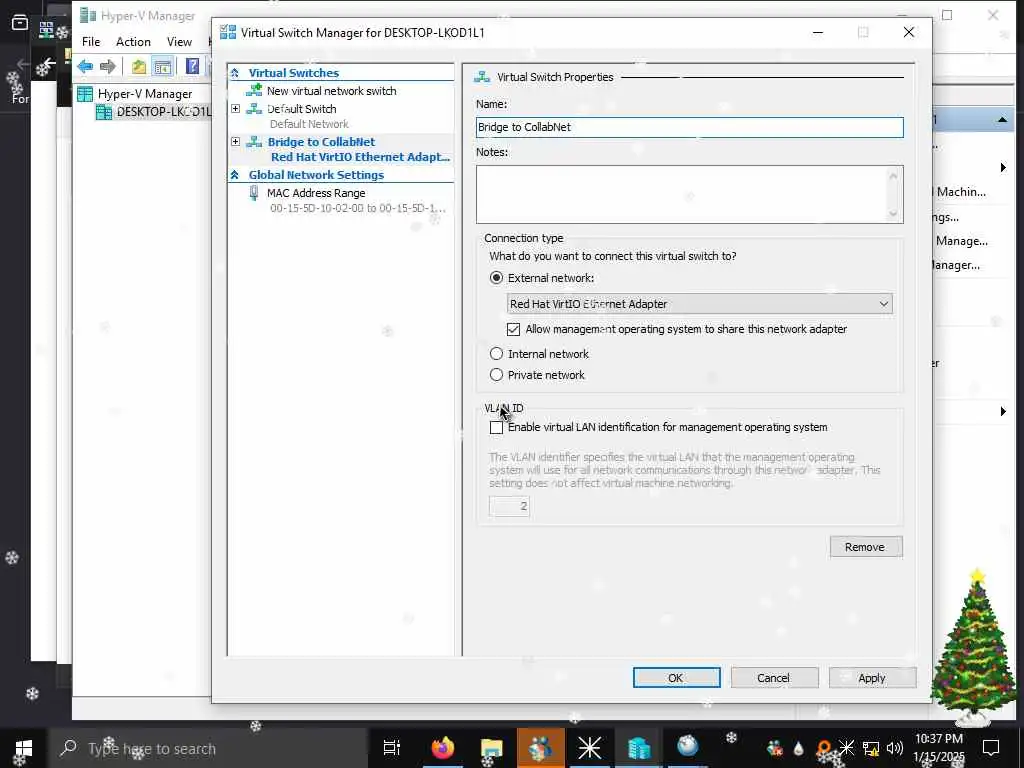Click Cancel in Virtual Switch Manager
Image resolution: width=1024 pixels, height=768 pixels.
774,678
